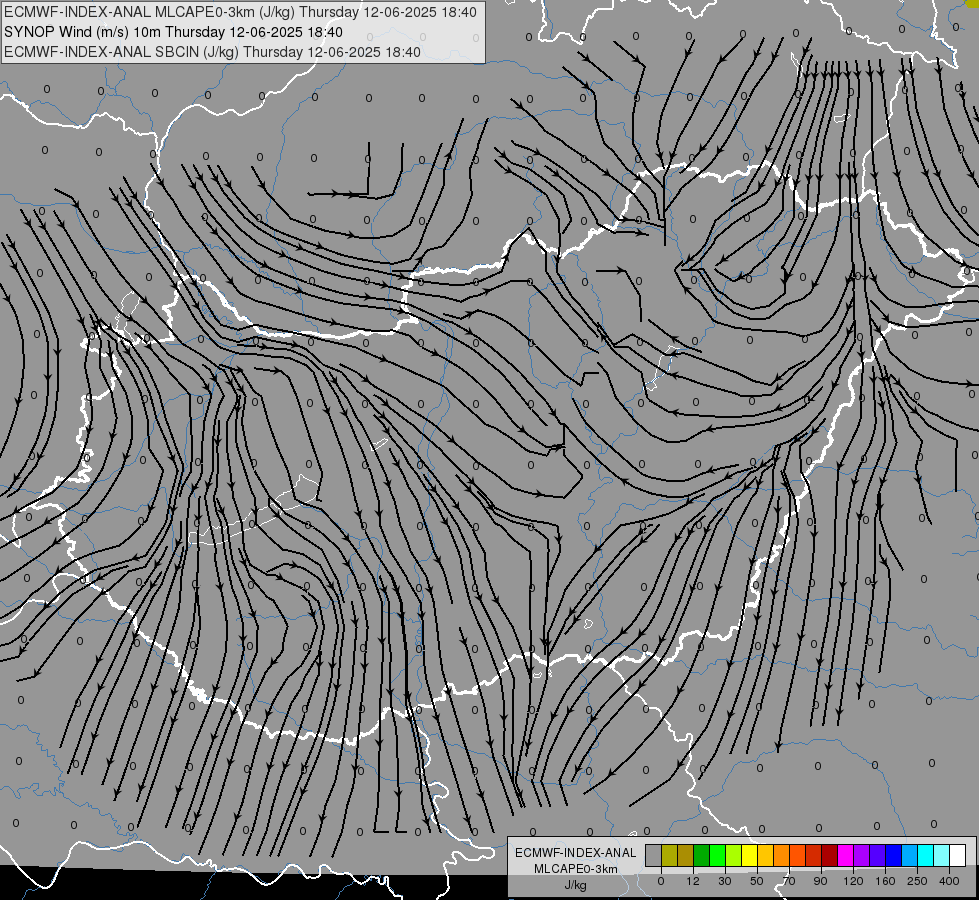This screenshot has height=900, width=979.
Task: Click the legend scale value 400
Action: click(949, 881)
